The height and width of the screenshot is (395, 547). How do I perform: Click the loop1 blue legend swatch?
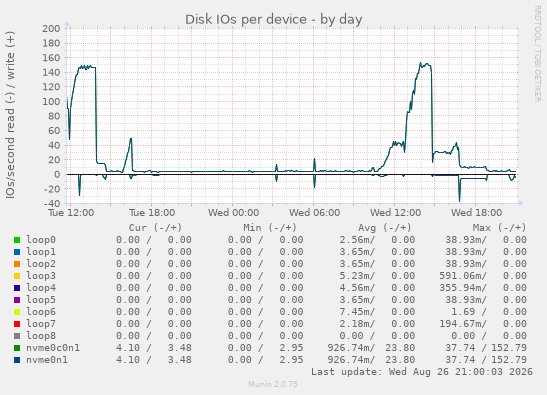click(x=17, y=252)
